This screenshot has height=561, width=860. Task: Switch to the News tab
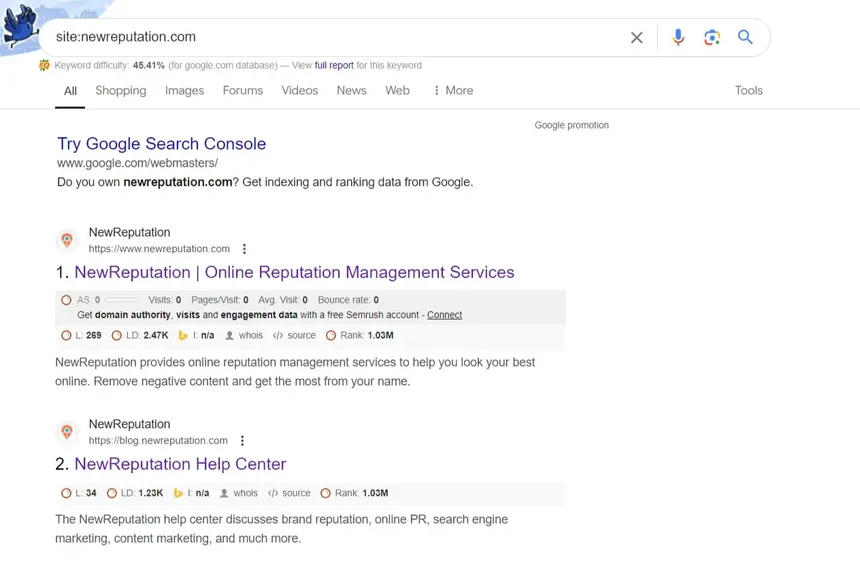point(352,90)
